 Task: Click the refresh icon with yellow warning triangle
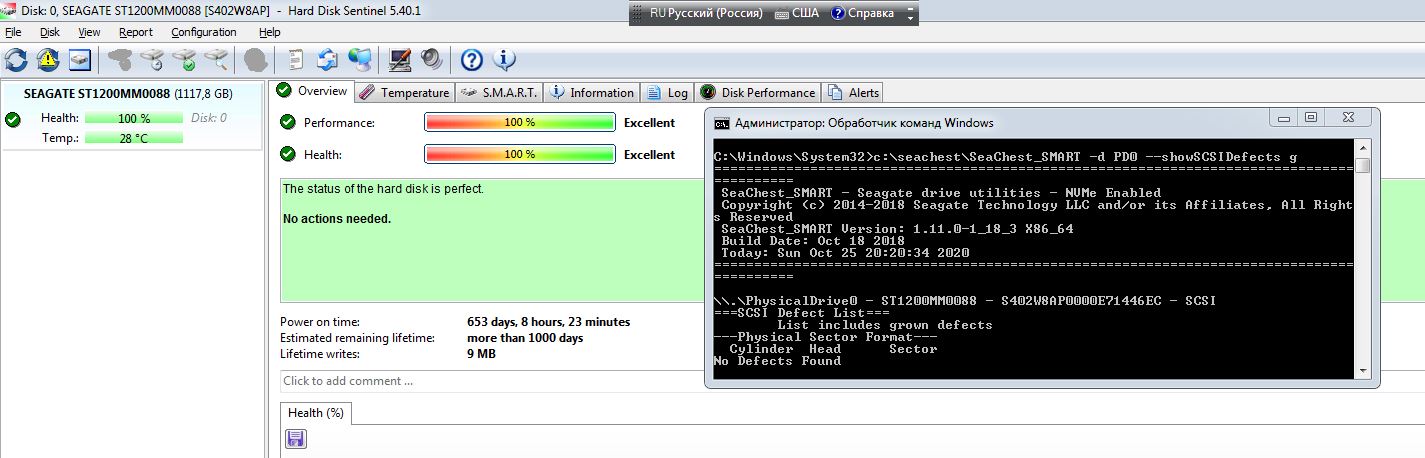[48, 60]
